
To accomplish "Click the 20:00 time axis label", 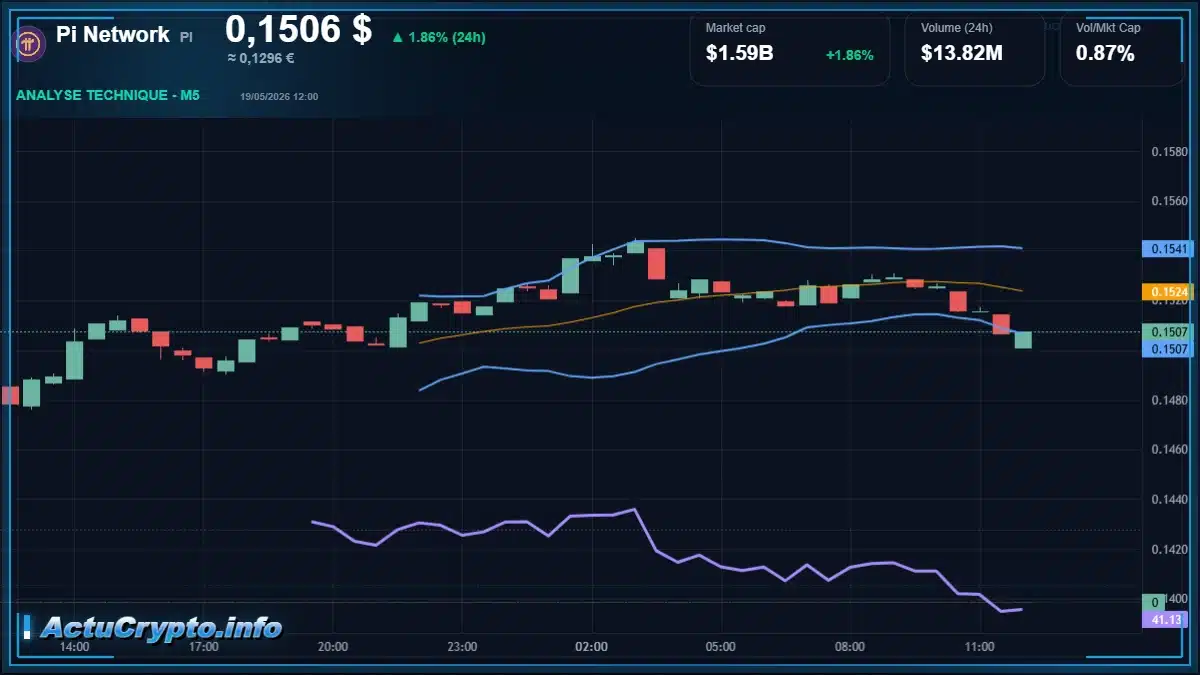I will [x=333, y=647].
